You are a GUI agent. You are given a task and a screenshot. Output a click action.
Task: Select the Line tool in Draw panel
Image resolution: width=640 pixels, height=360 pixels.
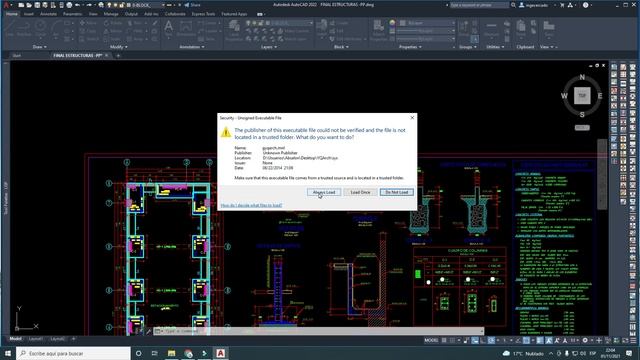[10, 28]
